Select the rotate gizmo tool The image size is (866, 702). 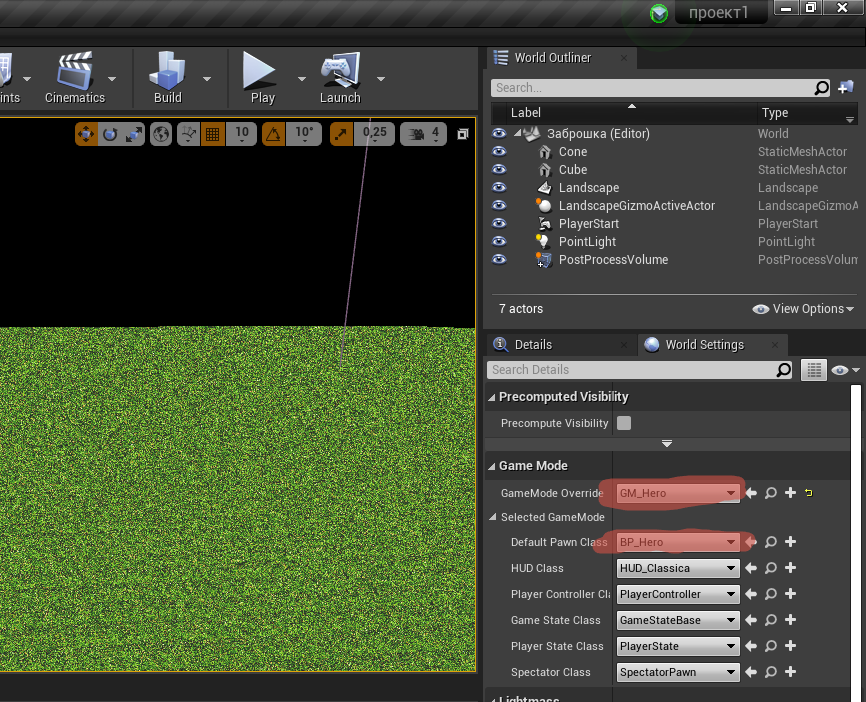tap(110, 134)
